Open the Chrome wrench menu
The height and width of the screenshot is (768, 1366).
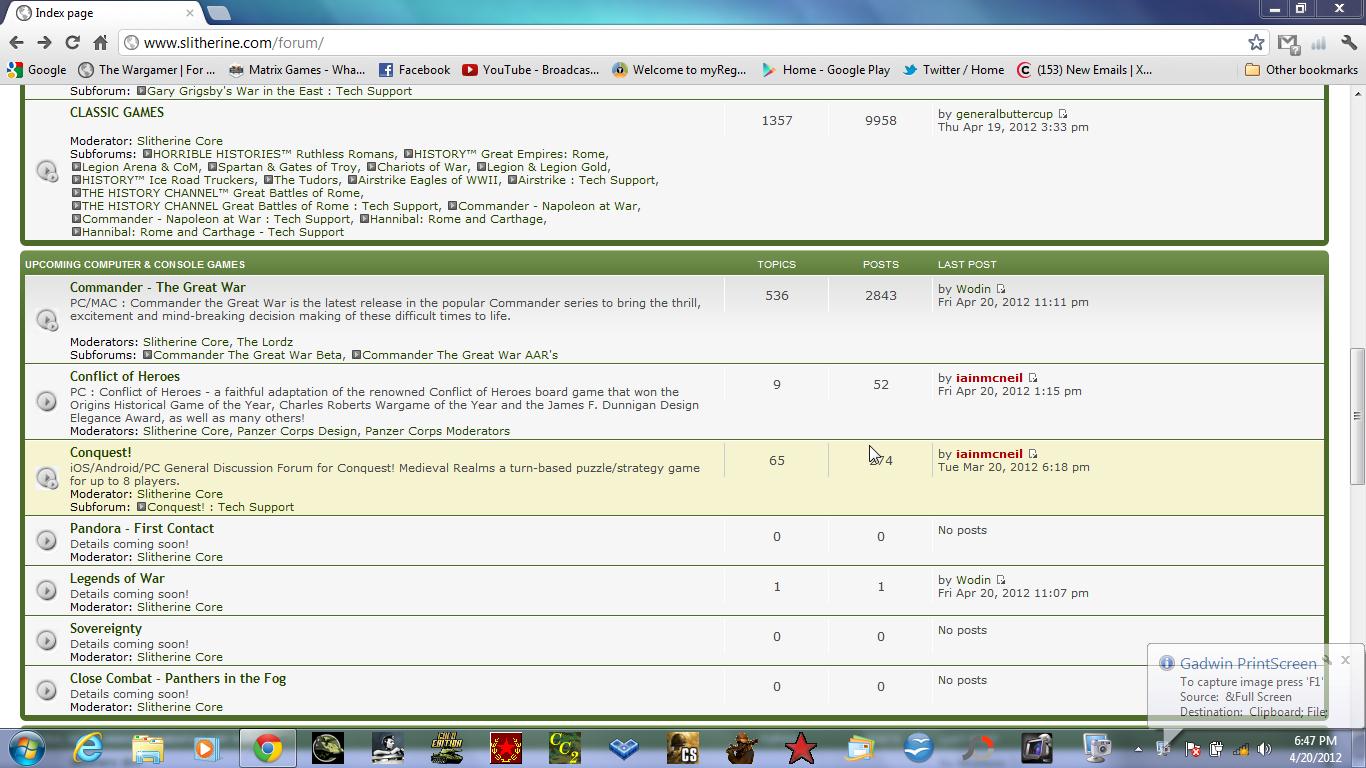(1349, 43)
